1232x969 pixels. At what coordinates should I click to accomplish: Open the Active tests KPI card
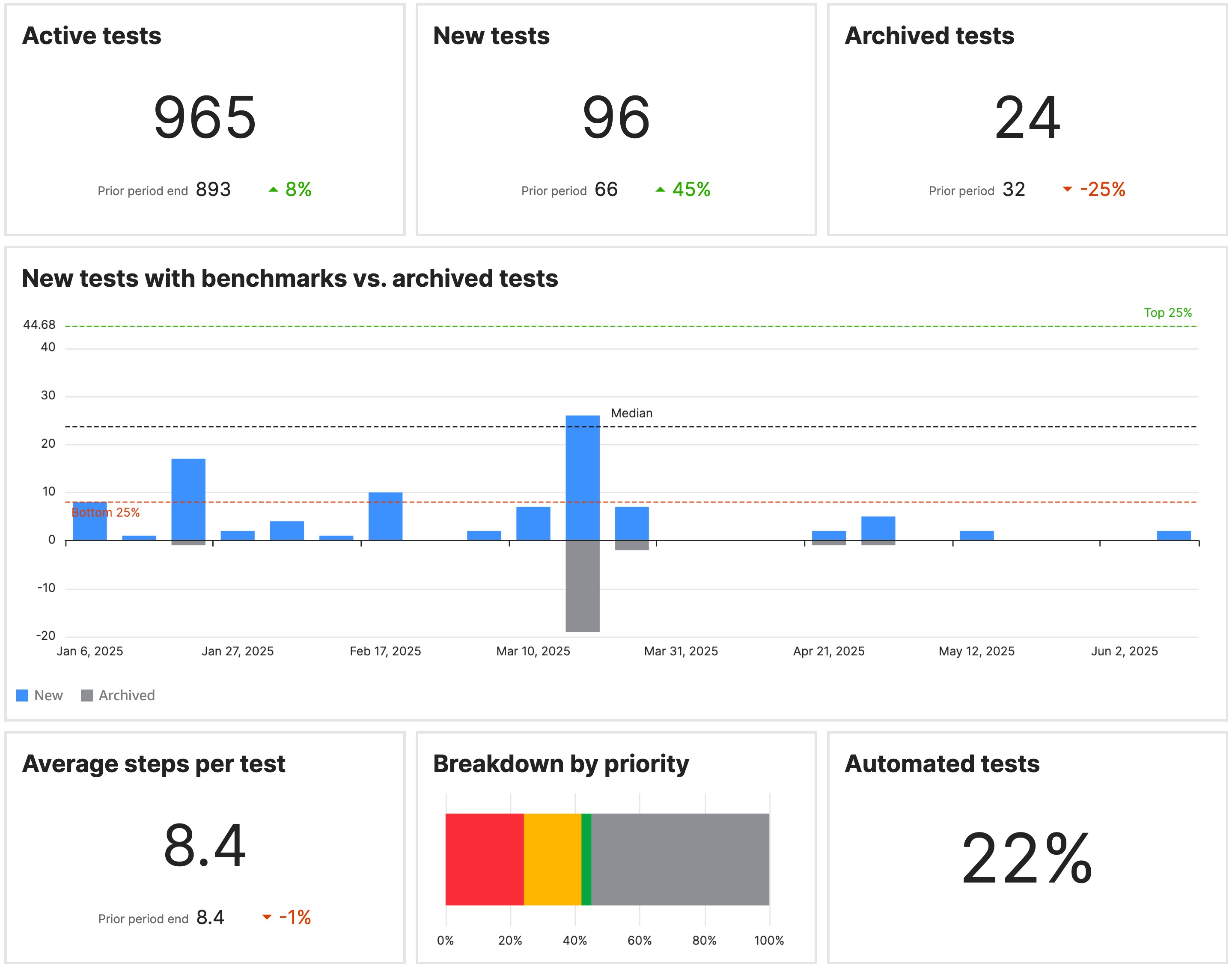(204, 119)
